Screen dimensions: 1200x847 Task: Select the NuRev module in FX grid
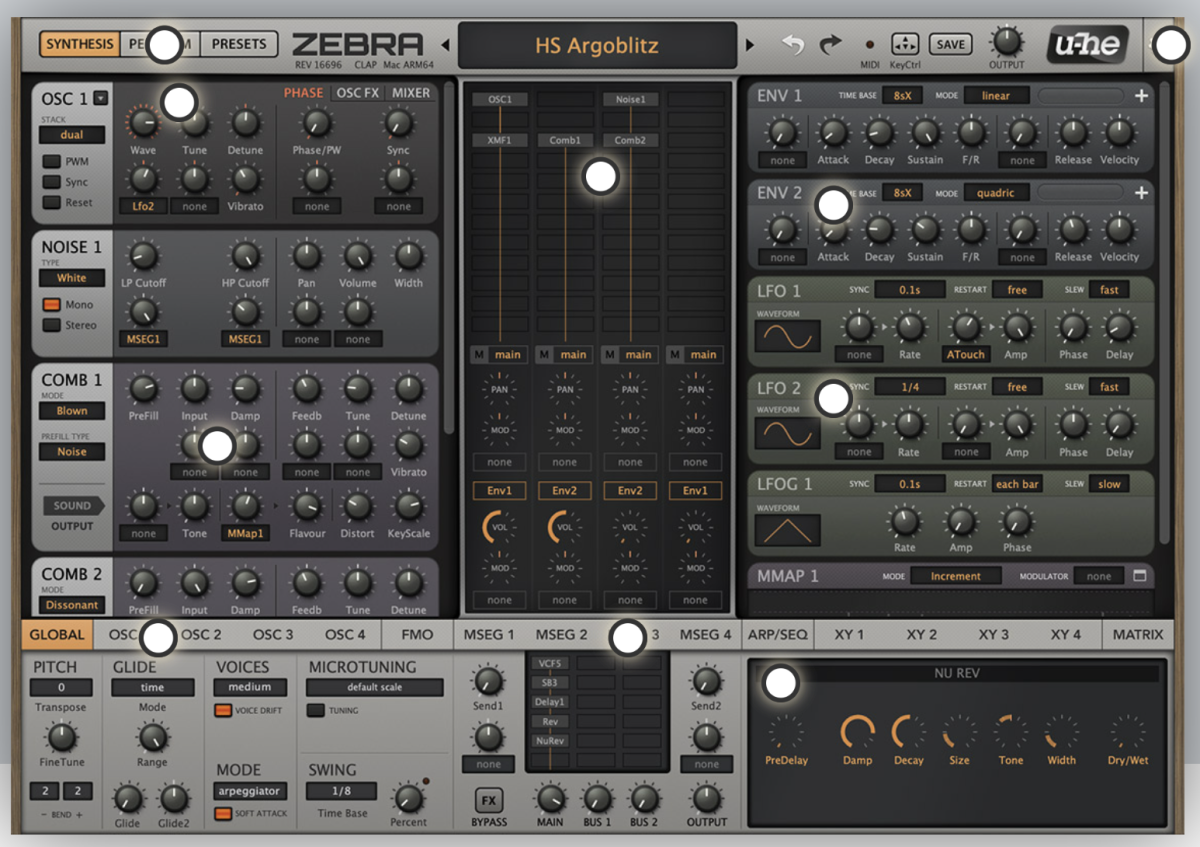pyautogui.click(x=550, y=741)
